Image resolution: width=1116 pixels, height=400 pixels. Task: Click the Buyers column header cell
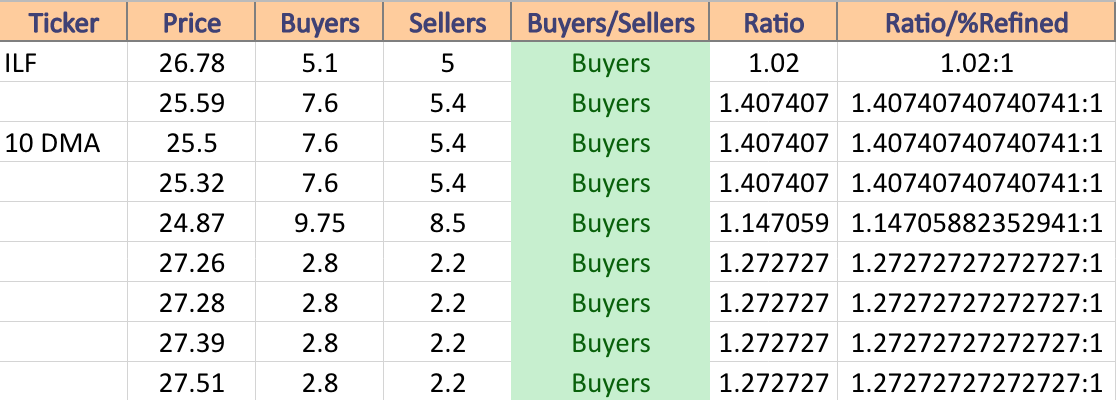(320, 21)
